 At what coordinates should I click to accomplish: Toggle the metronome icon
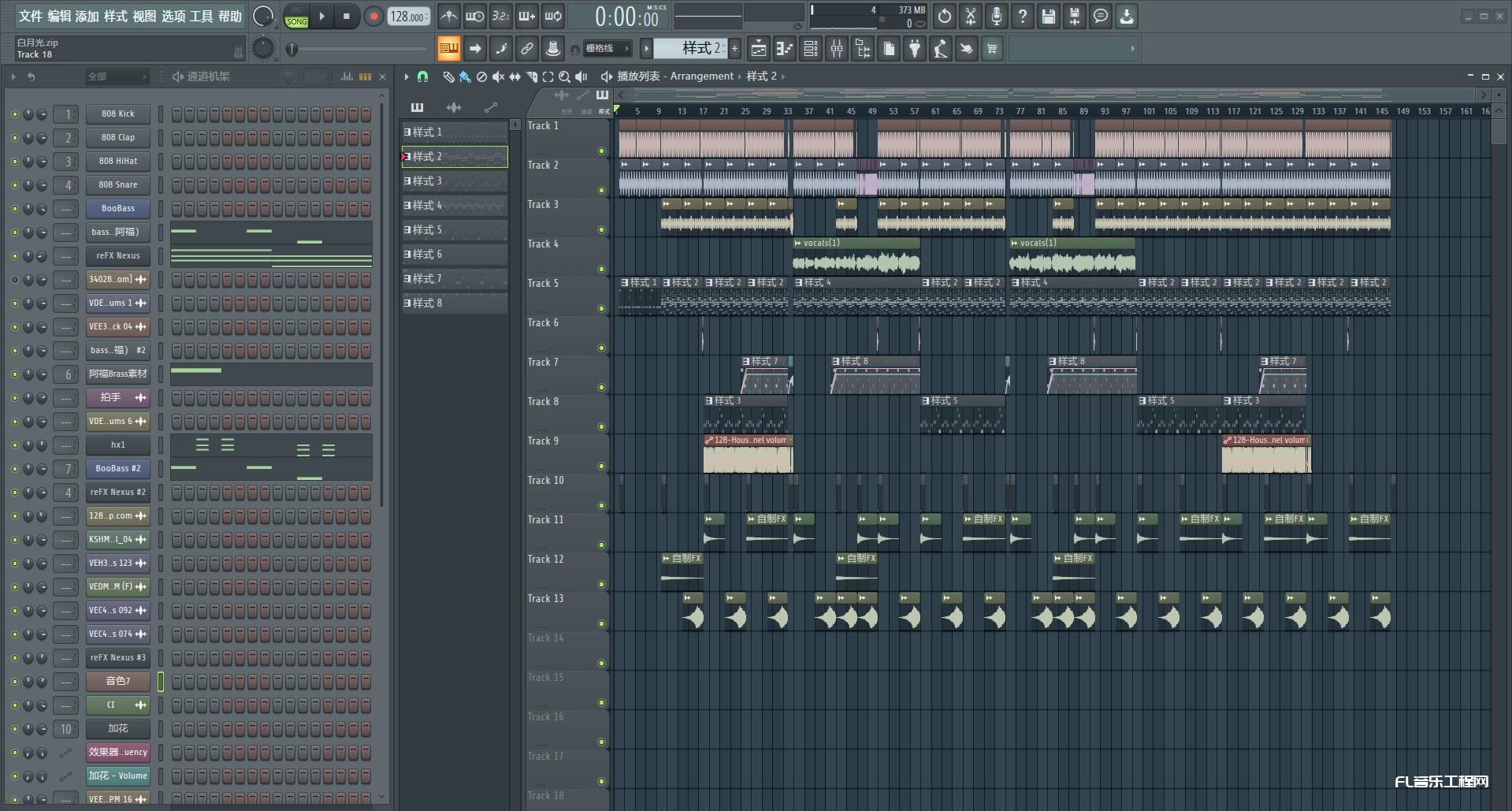[449, 16]
